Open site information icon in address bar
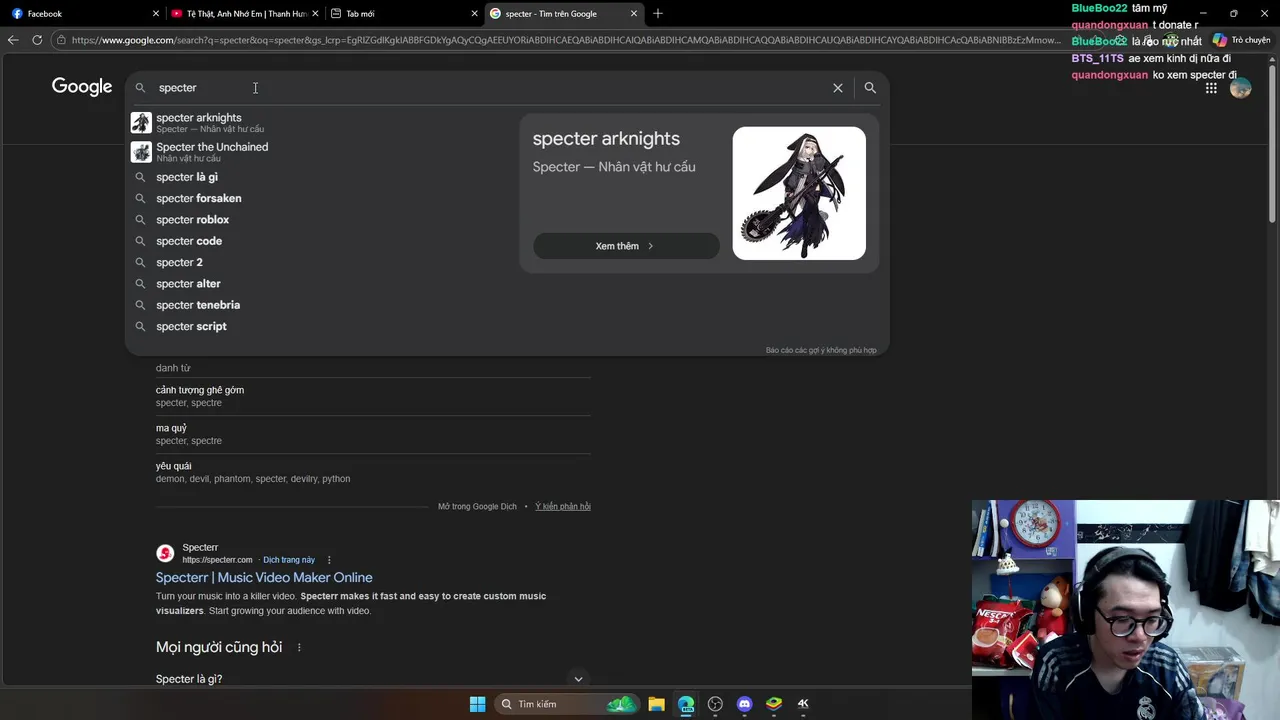This screenshot has width=1280, height=720. click(62, 40)
